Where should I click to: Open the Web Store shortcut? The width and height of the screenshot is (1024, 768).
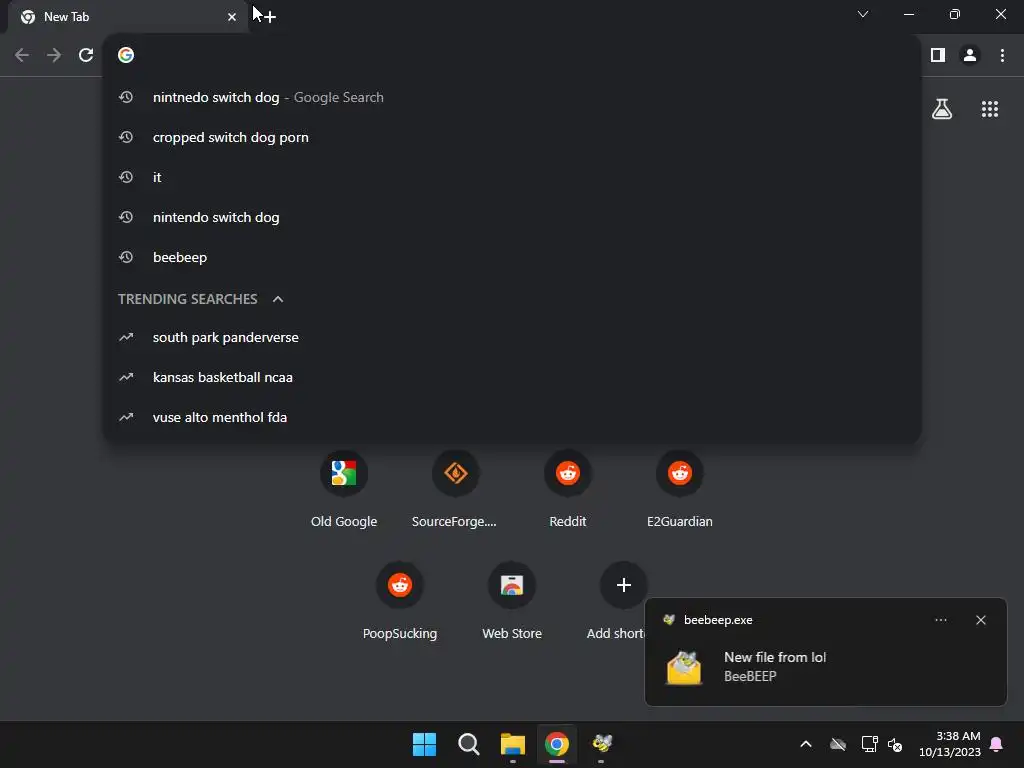tap(512, 601)
